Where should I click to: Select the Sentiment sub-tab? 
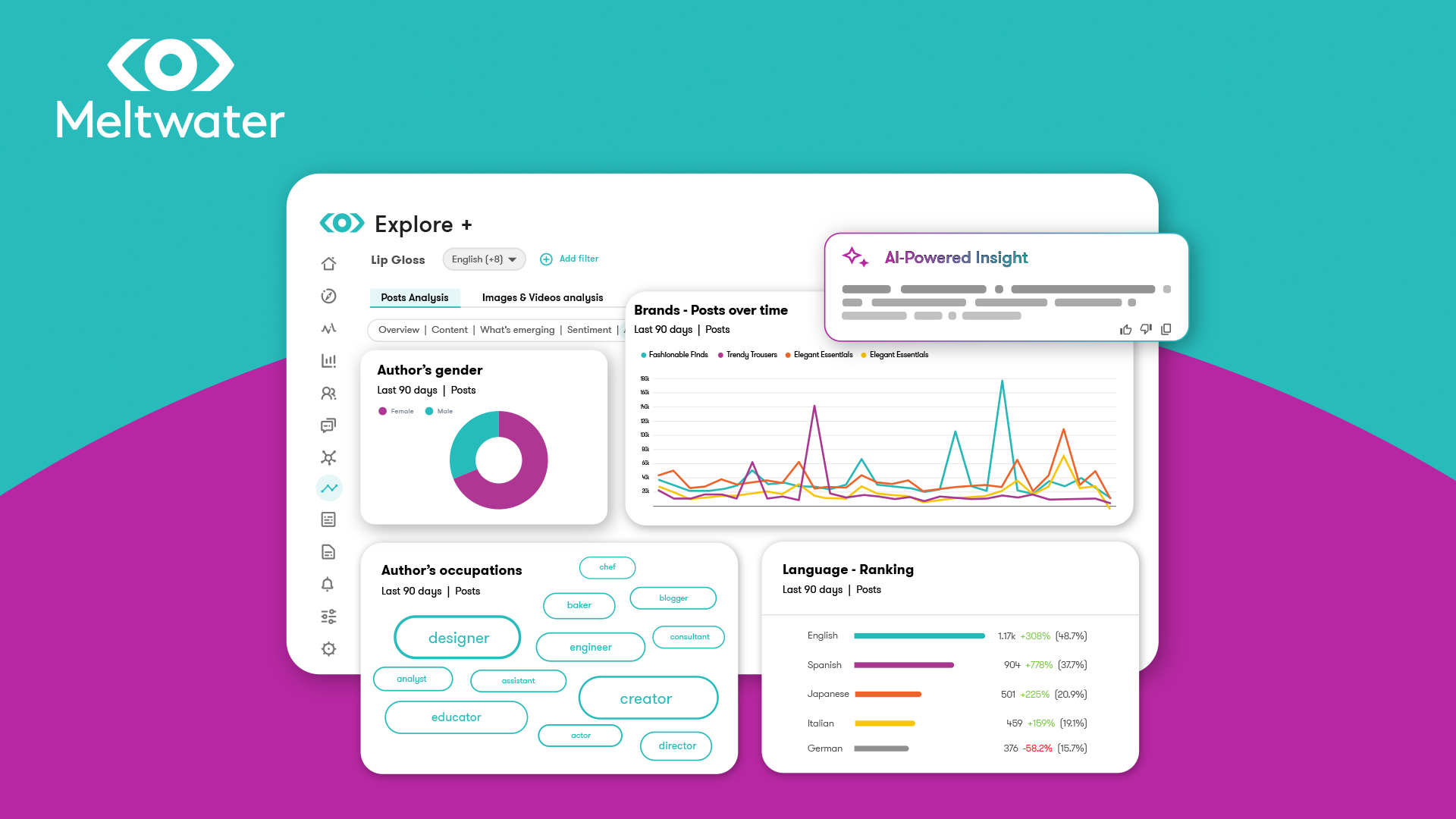(x=589, y=330)
